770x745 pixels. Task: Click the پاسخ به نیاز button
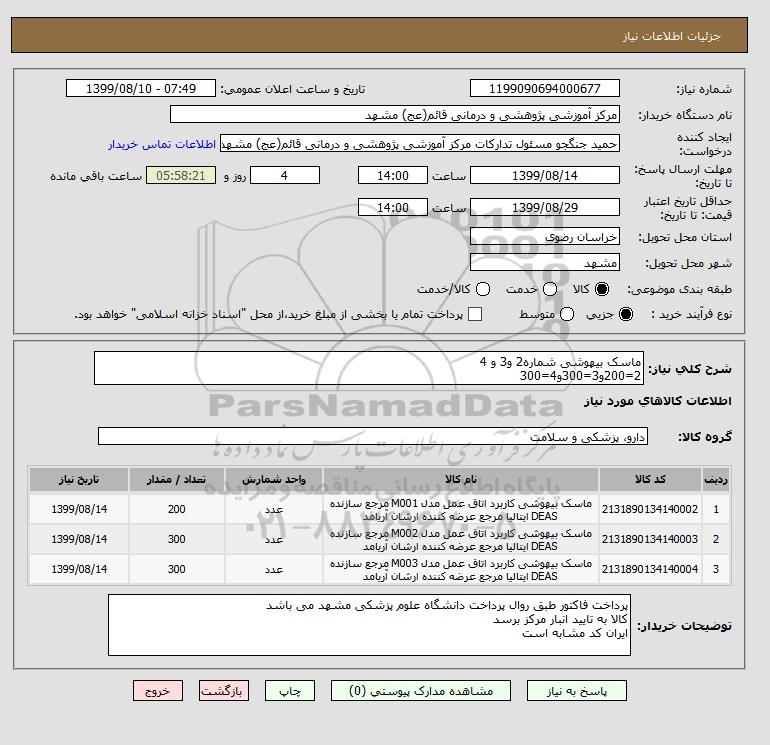tap(577, 691)
